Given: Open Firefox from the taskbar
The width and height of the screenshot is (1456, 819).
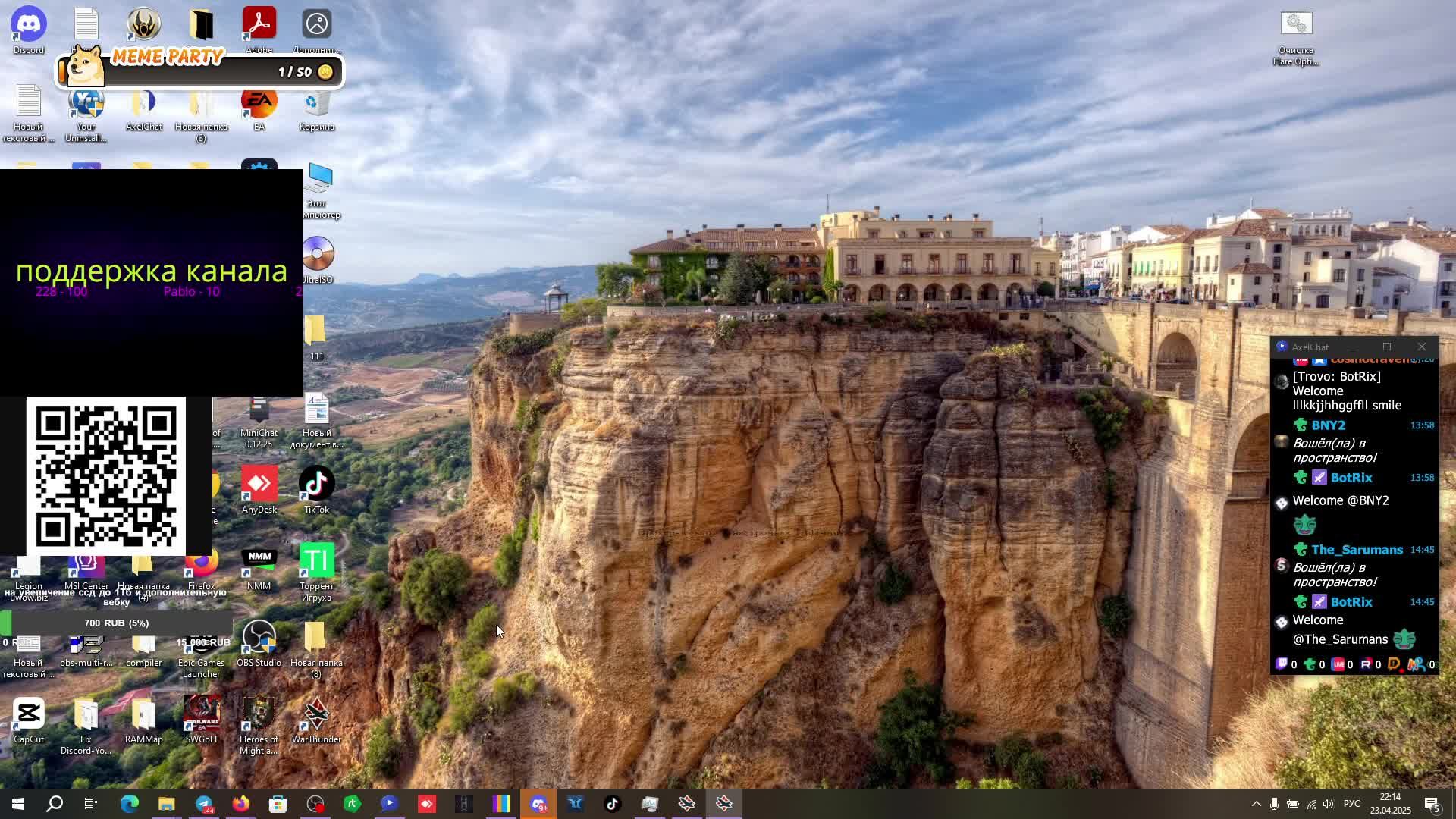Looking at the screenshot, I should (x=241, y=804).
